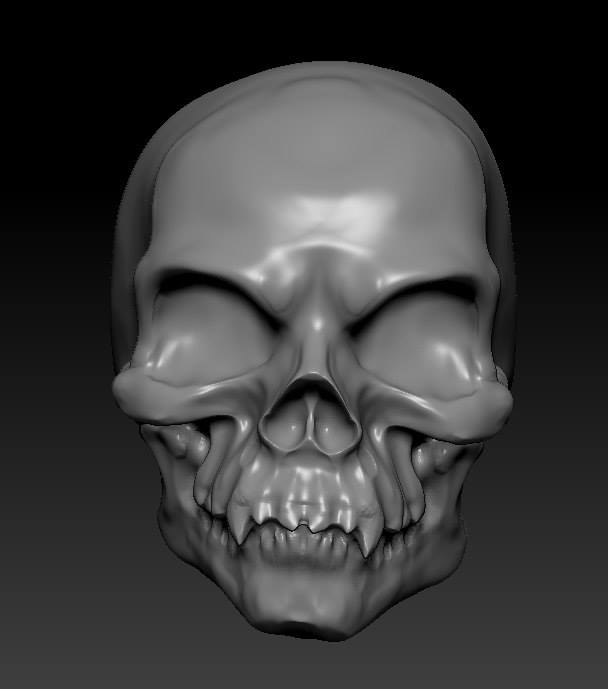Click the right side of the lower jaw
Image resolution: width=608 pixels, height=689 pixels.
click(430, 545)
